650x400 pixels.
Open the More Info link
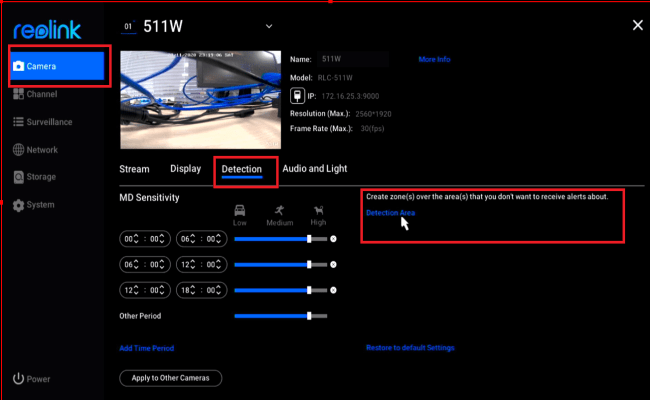(x=434, y=59)
